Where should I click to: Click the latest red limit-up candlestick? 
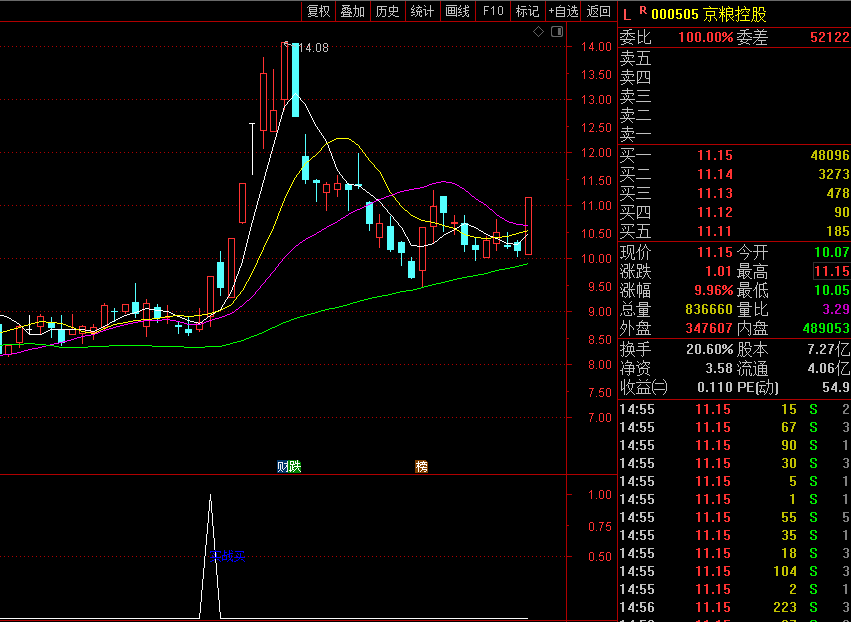click(528, 226)
